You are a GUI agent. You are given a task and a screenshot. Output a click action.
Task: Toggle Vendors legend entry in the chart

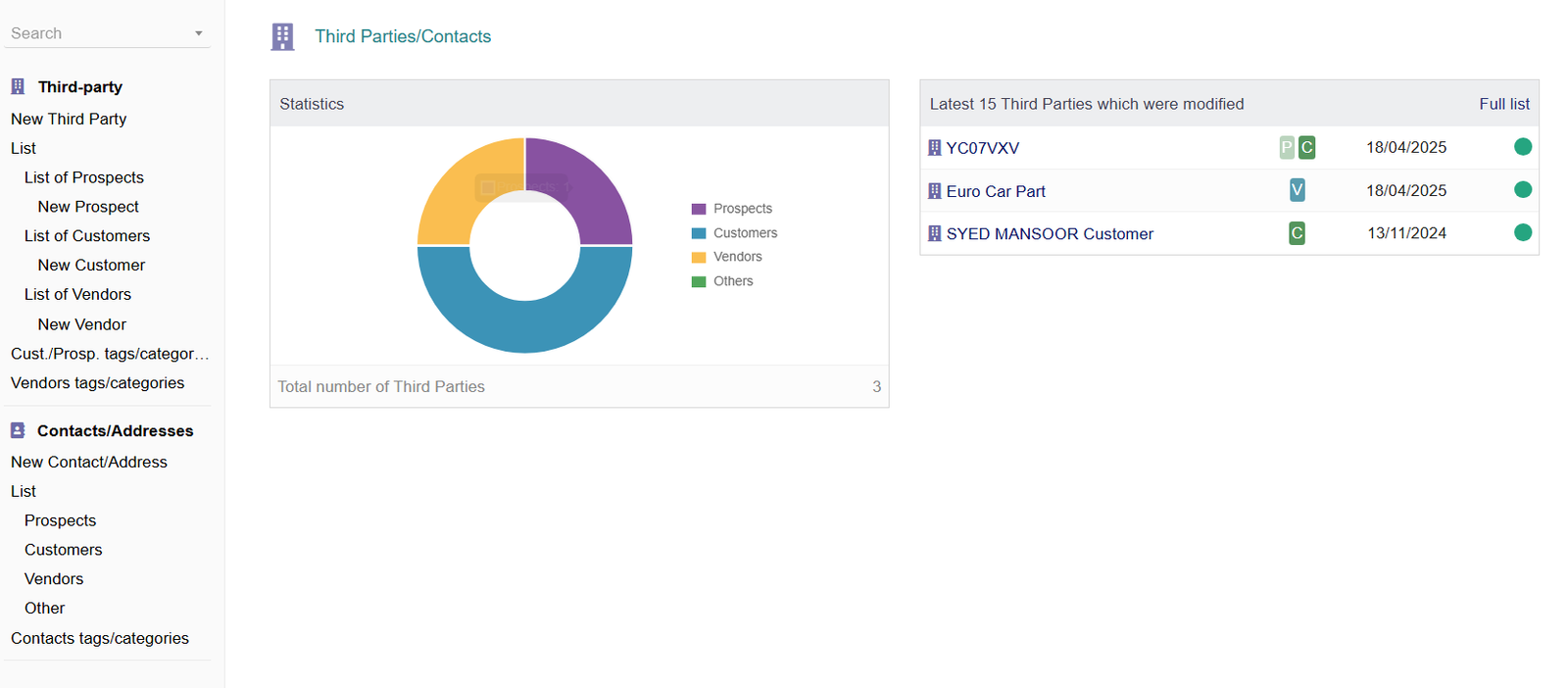coord(726,257)
